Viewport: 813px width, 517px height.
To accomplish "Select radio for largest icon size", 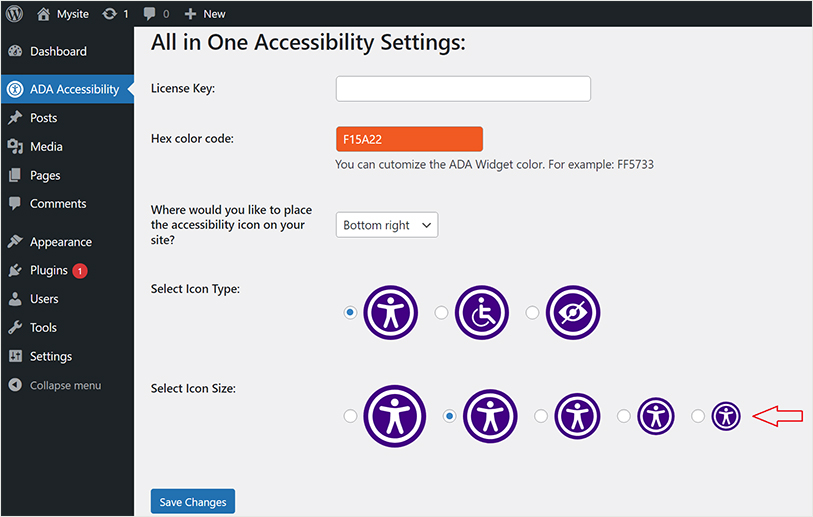I will (x=350, y=416).
